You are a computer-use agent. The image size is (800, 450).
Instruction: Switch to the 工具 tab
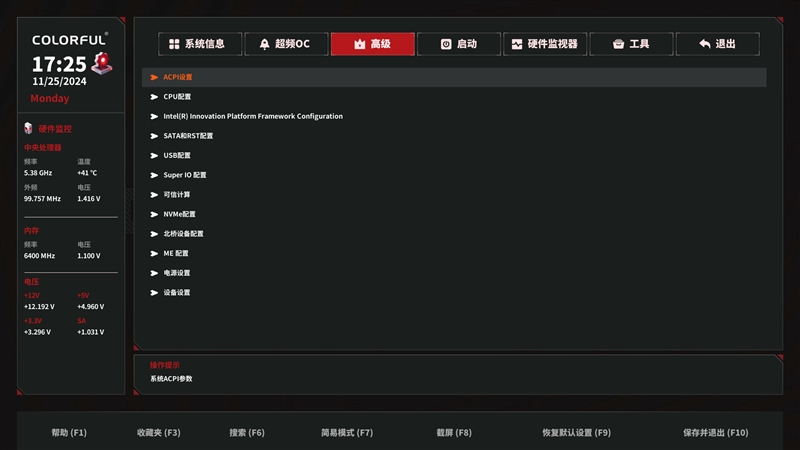pos(631,44)
